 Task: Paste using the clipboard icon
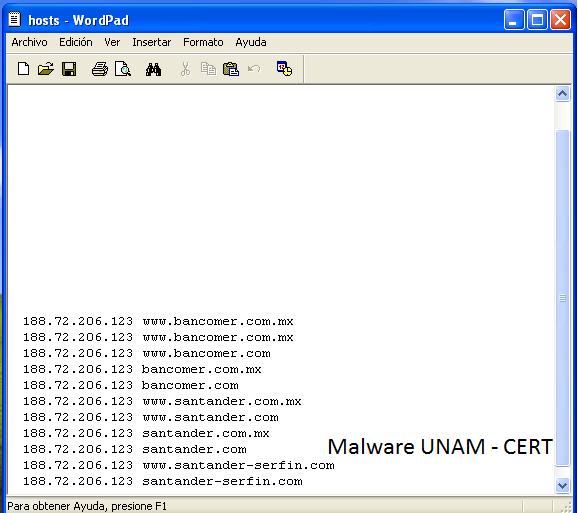[x=231, y=69]
